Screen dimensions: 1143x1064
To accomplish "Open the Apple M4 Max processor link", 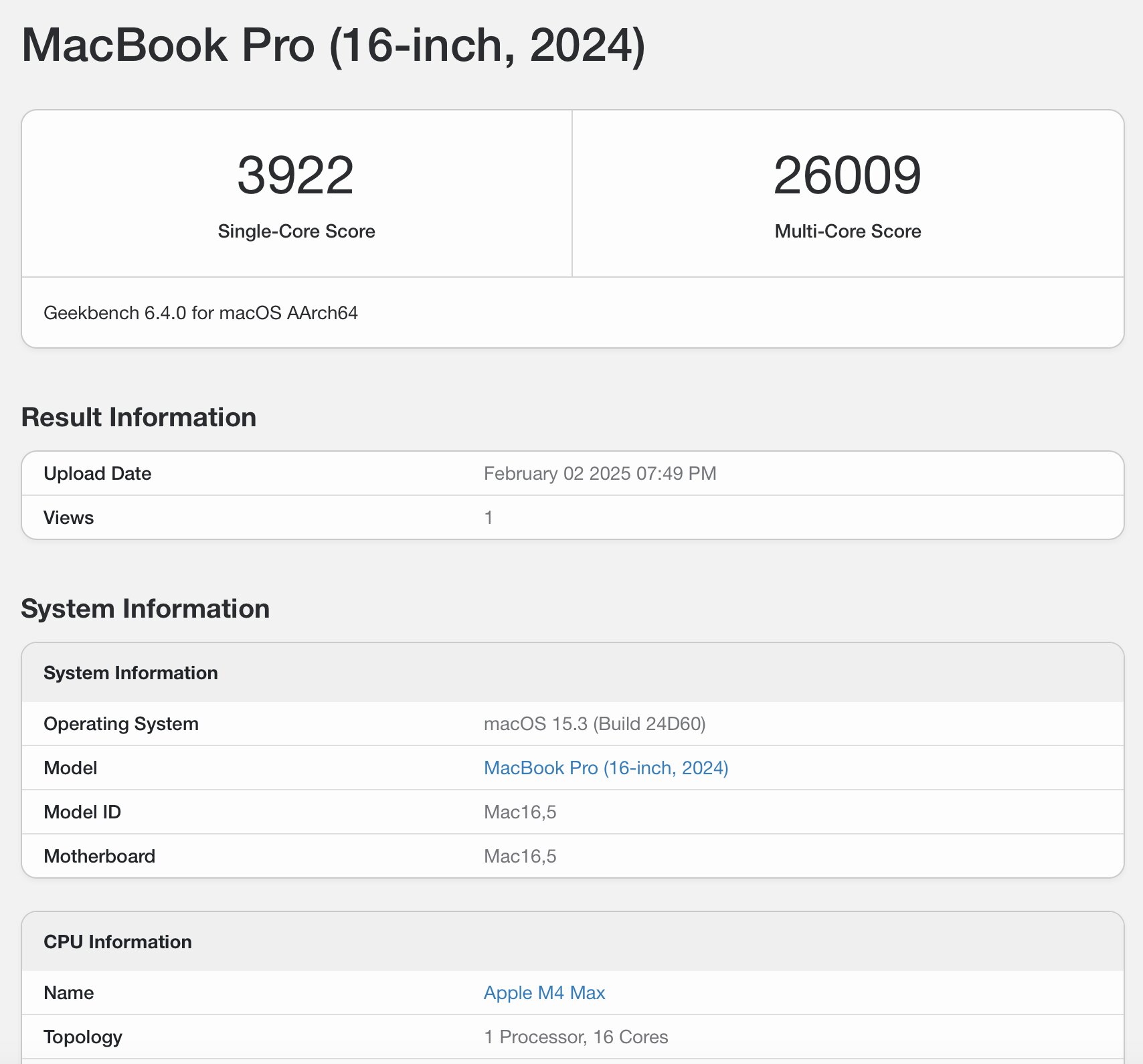I will [544, 992].
